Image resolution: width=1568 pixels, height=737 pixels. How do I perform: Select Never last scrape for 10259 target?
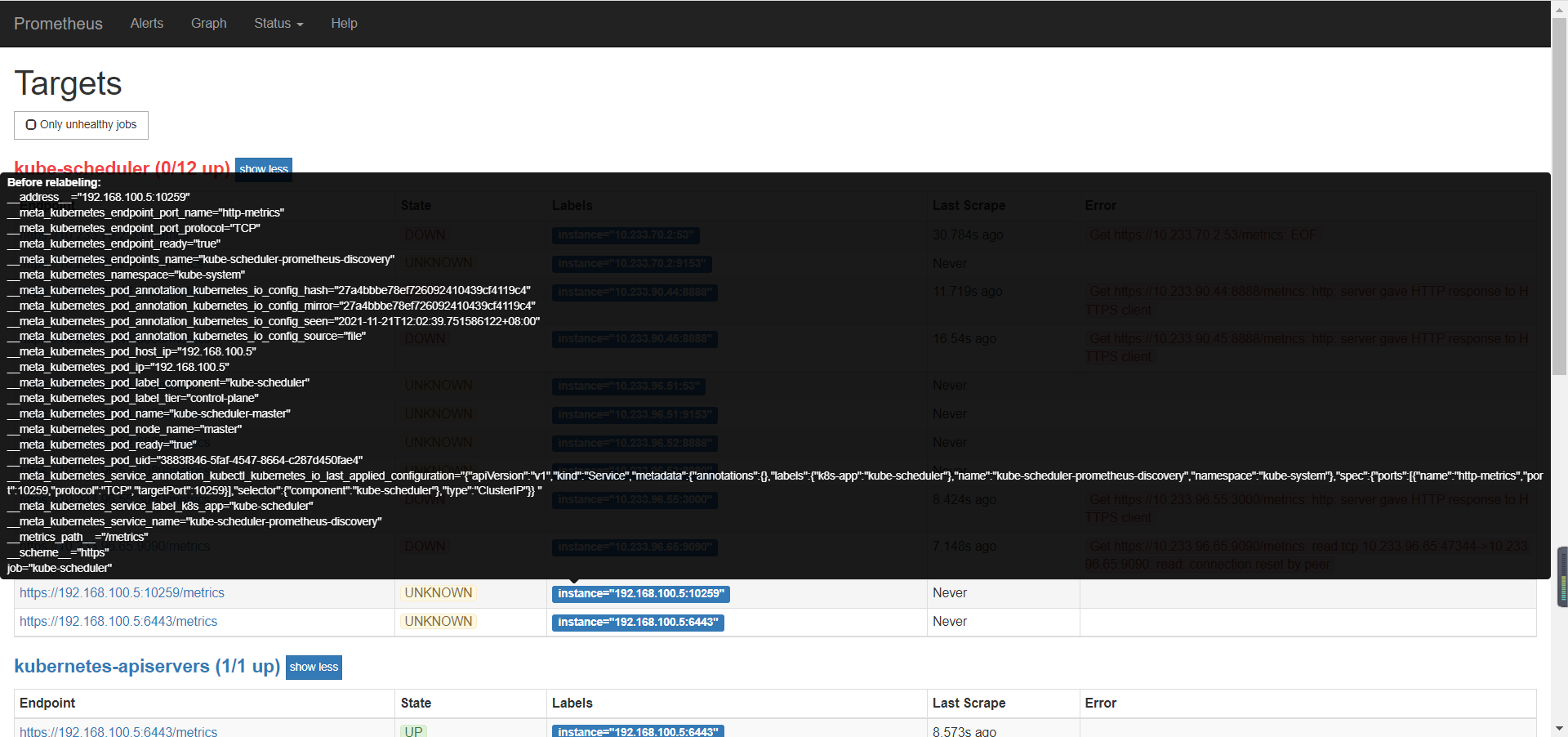click(950, 593)
